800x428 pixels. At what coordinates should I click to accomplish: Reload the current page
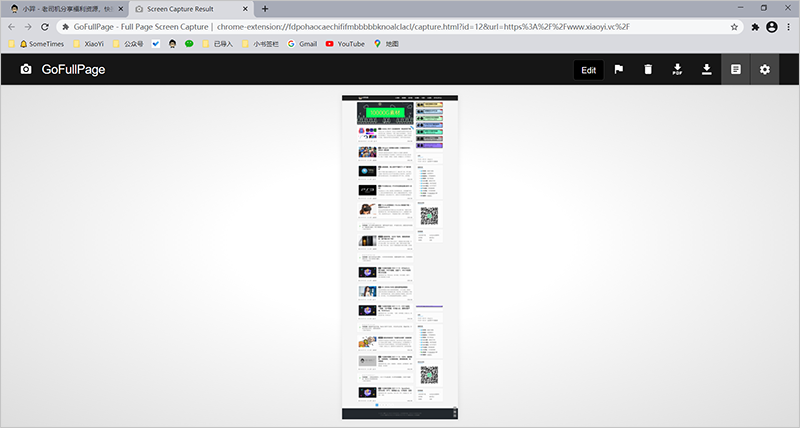click(x=45, y=27)
